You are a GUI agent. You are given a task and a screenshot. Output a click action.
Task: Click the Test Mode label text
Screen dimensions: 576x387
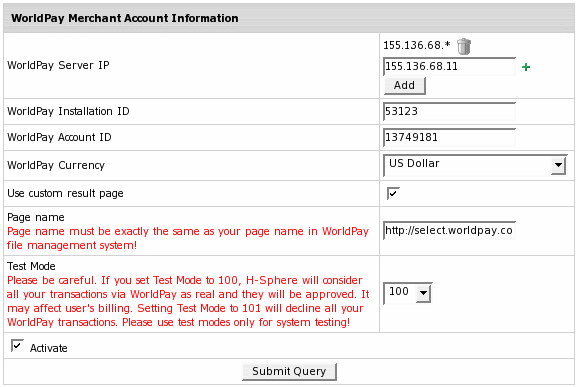click(x=31, y=266)
